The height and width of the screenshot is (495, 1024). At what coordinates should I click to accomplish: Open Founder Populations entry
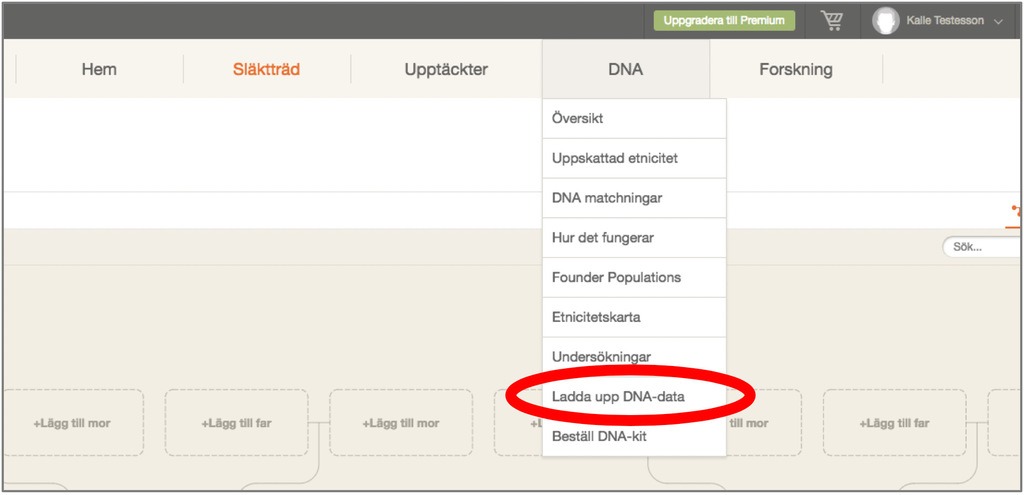(x=616, y=277)
